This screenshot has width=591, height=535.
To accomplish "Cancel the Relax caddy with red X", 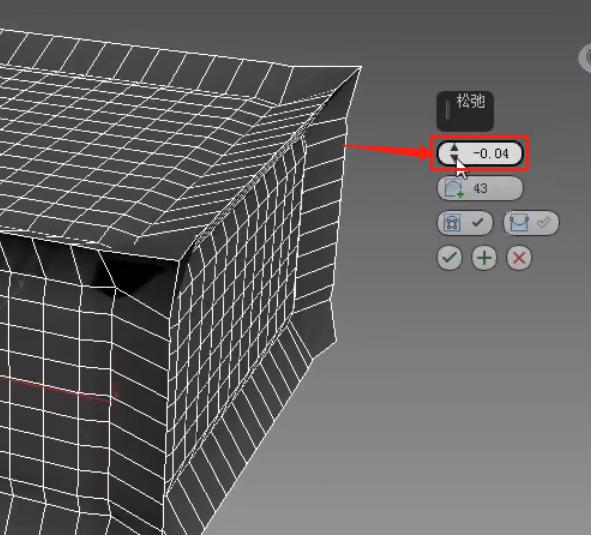I will point(519,258).
